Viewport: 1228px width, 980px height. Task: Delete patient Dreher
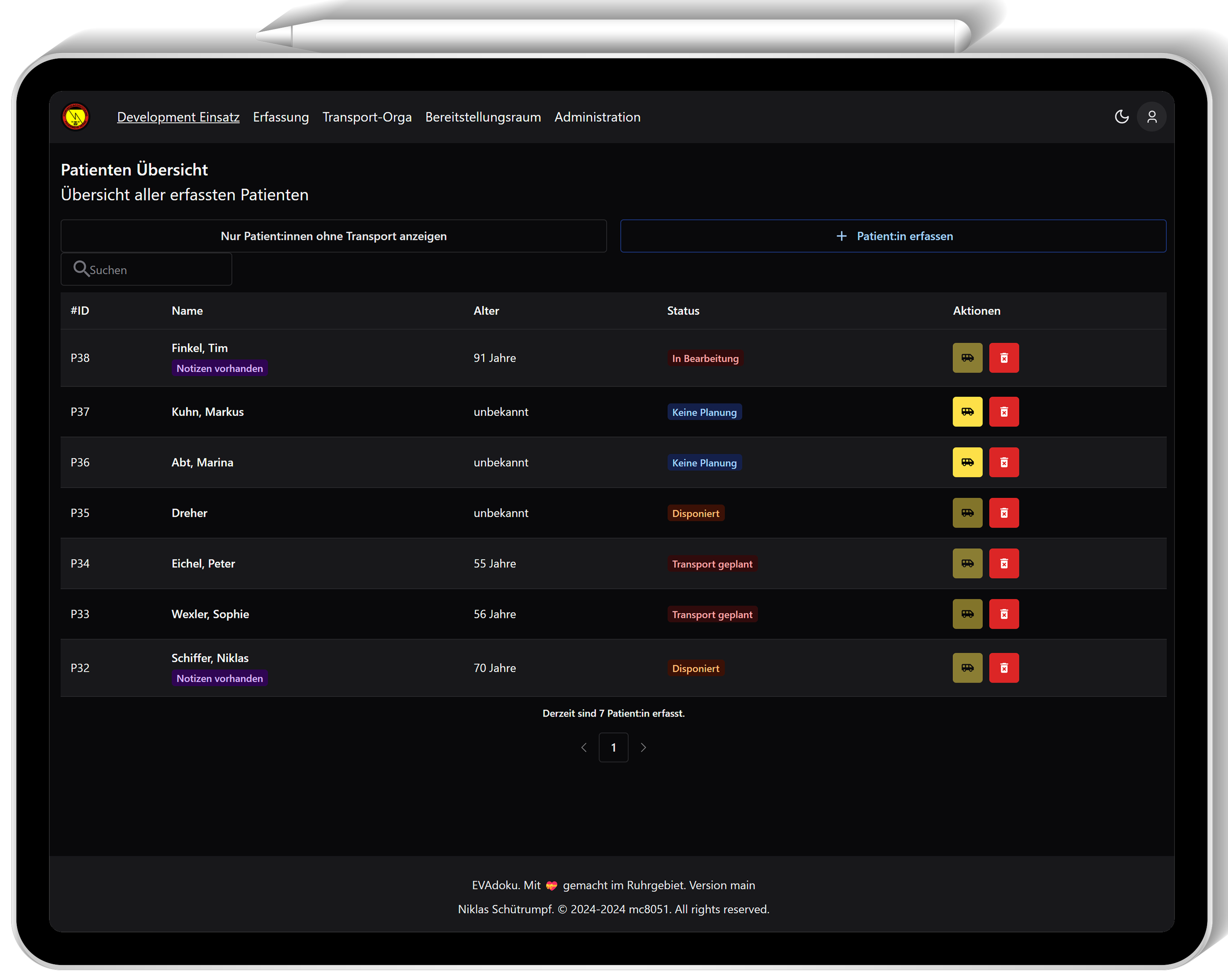coord(1004,513)
